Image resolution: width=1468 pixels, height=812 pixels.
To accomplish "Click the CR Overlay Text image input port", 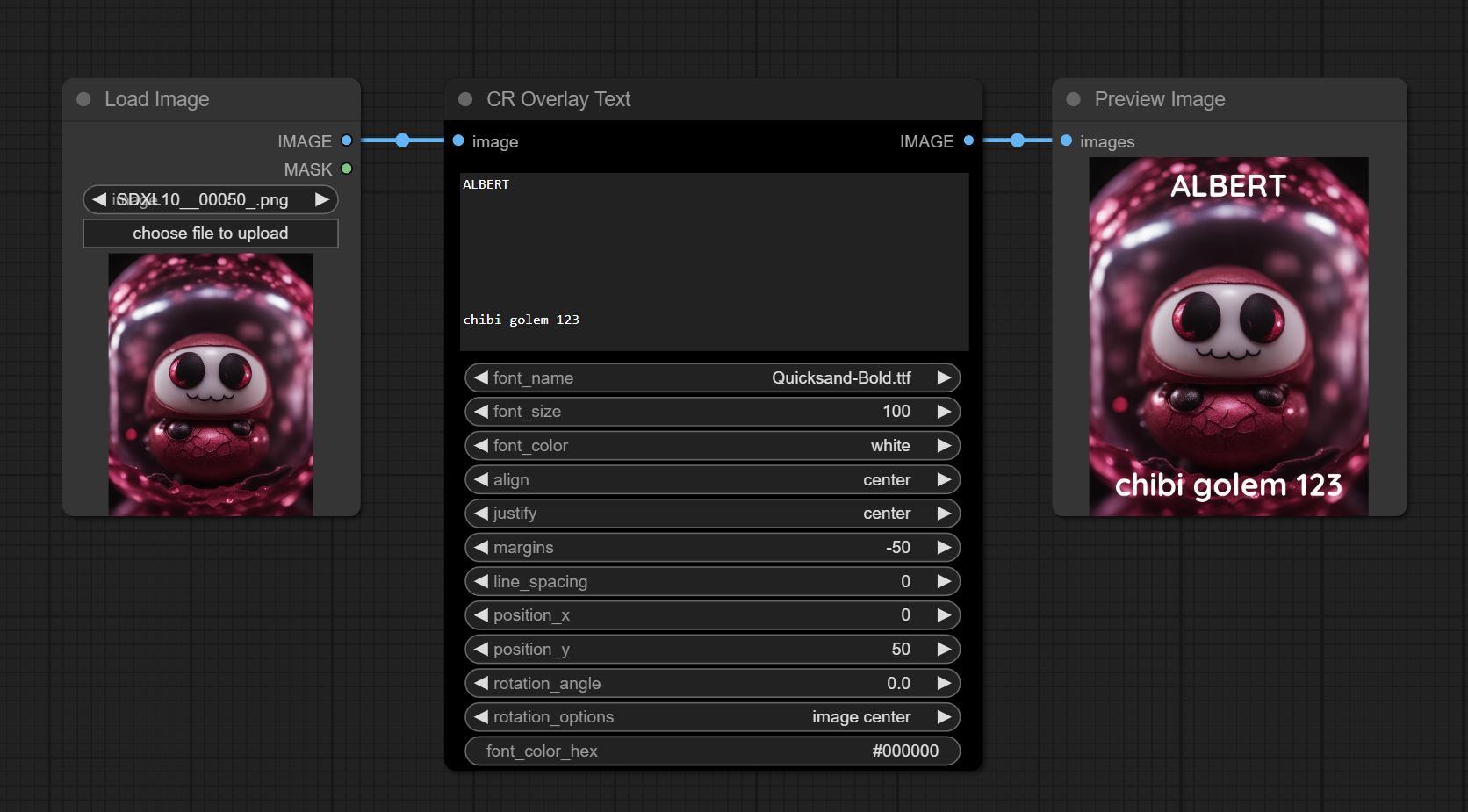I will coord(458,140).
